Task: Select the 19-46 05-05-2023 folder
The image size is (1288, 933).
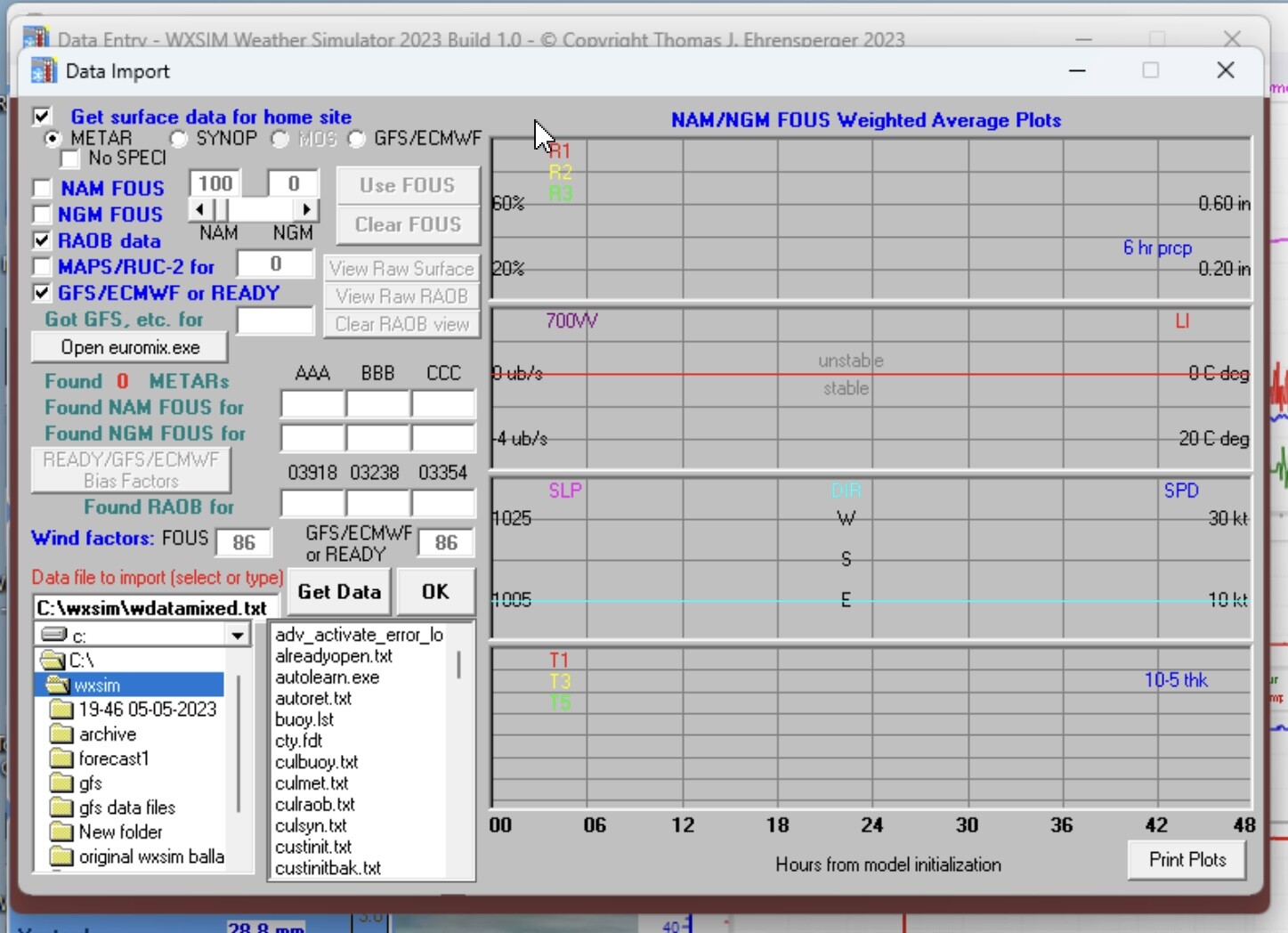Action: point(134,710)
